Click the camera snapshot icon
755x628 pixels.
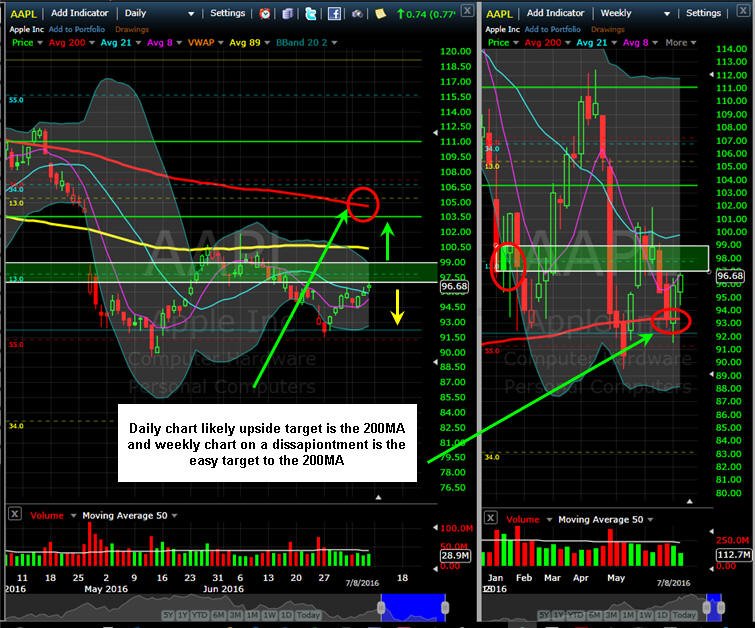[x=357, y=13]
